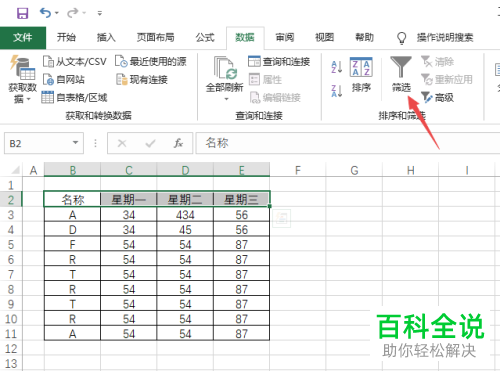Open the Undo history dropdown arrow
Image resolution: width=500 pixels, height=371 pixels.
tap(57, 13)
